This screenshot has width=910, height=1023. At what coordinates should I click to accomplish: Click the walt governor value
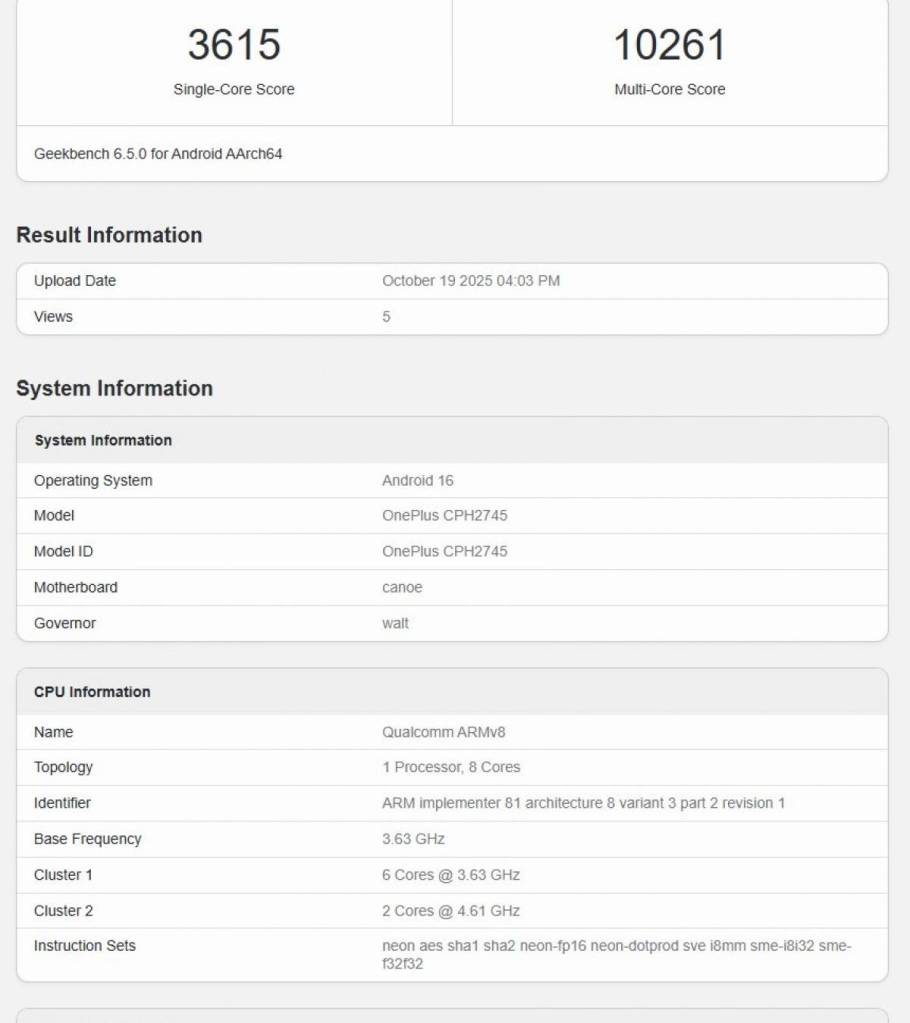pos(395,623)
